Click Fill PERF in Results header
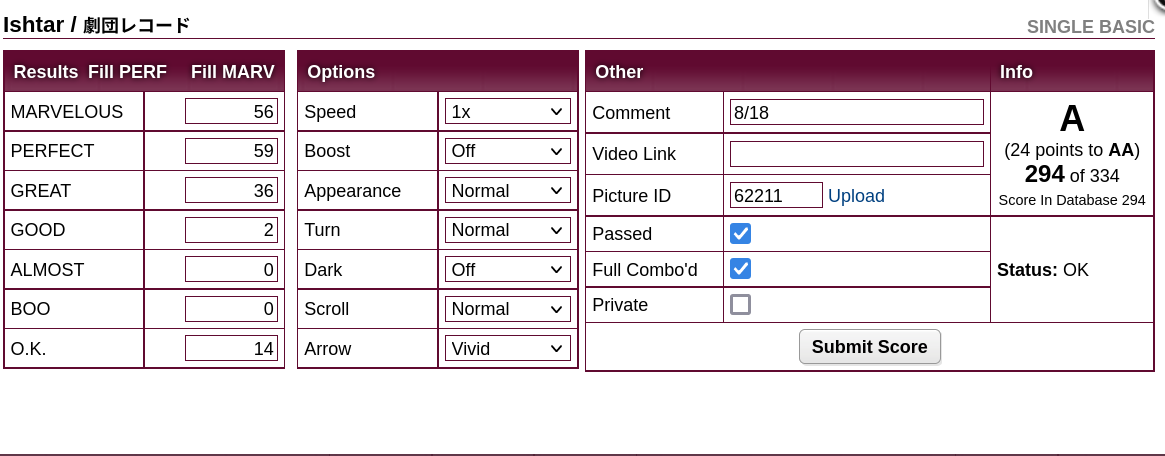 click(127, 72)
